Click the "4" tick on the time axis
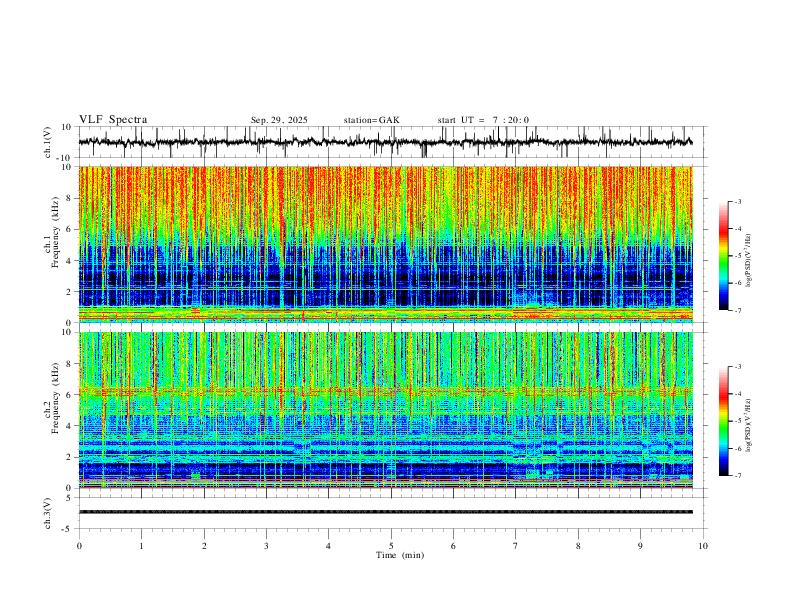The width and height of the screenshot is (792, 612). 328,546
